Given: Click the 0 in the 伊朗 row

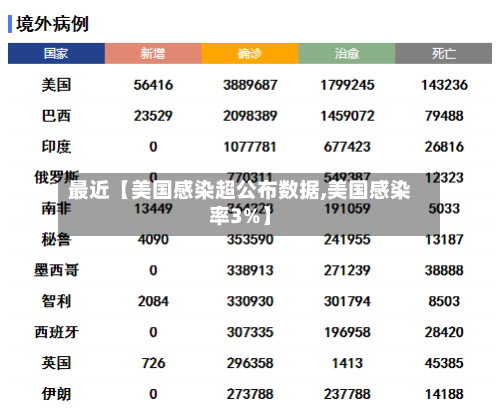Looking at the screenshot, I should coord(153,394).
